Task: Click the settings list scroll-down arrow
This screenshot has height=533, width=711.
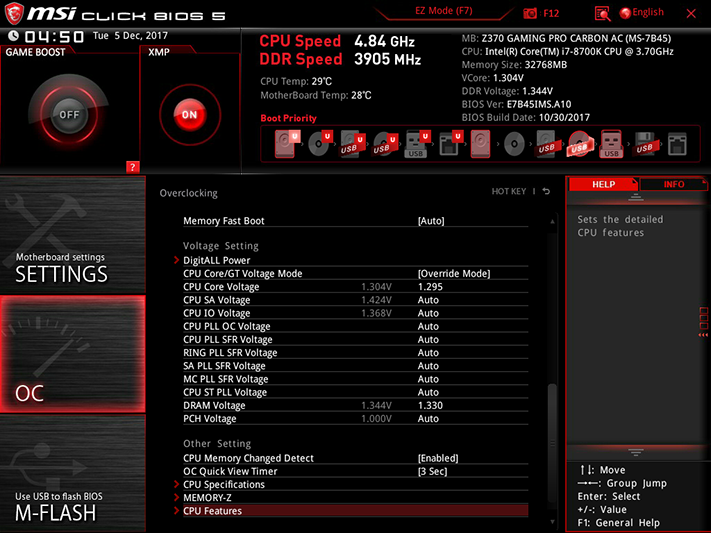Action: coord(552,522)
